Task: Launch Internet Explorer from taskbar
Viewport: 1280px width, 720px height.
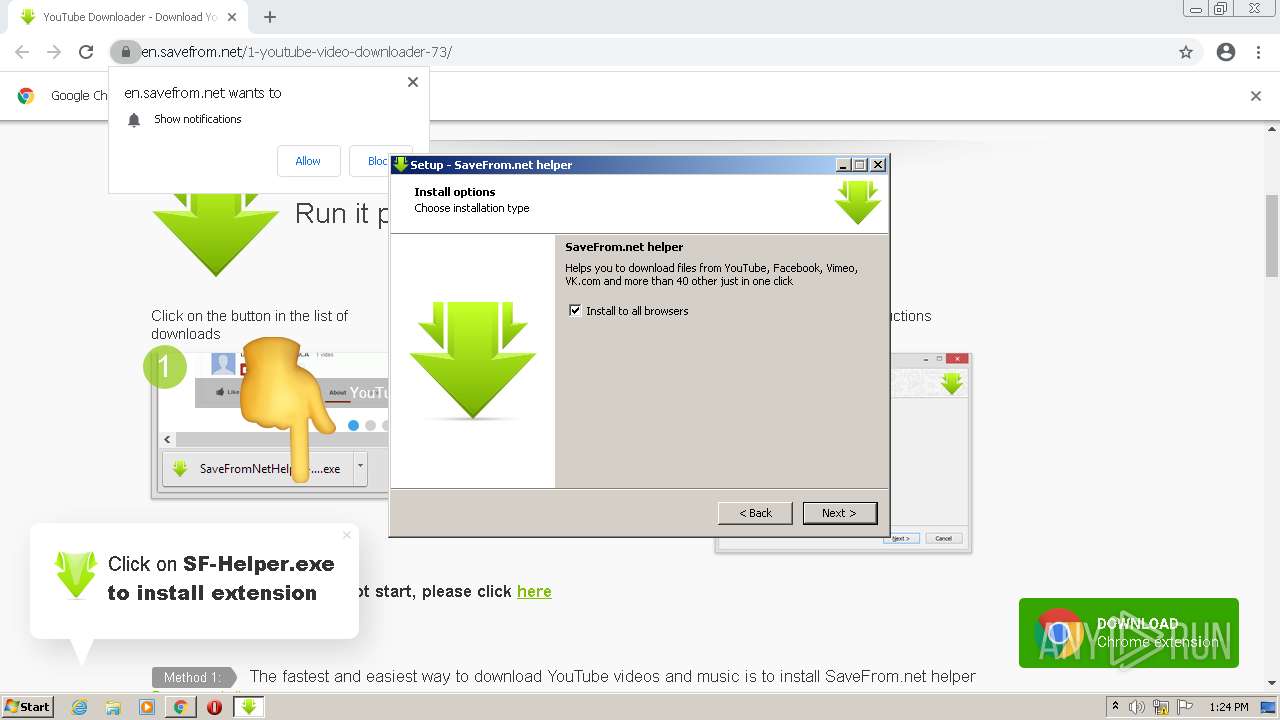Action: pos(80,707)
